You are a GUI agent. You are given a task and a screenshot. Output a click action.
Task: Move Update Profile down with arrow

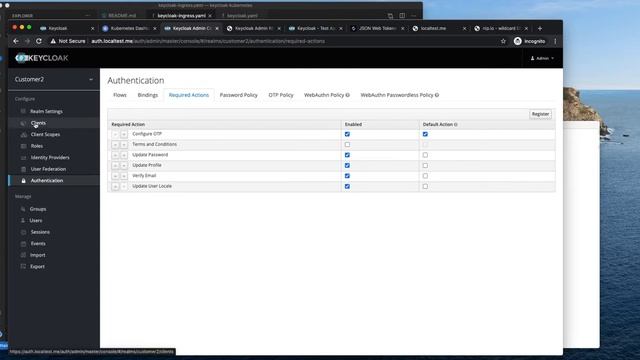pyautogui.click(x=124, y=165)
